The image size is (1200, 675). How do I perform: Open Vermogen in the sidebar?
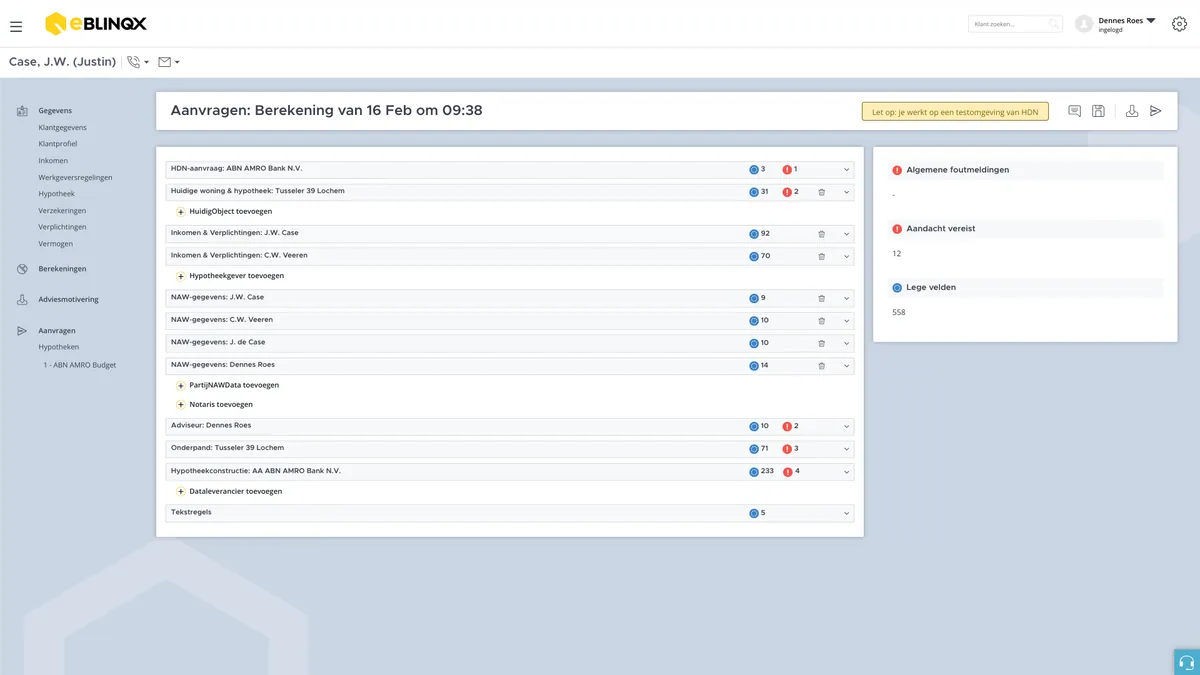pos(55,244)
